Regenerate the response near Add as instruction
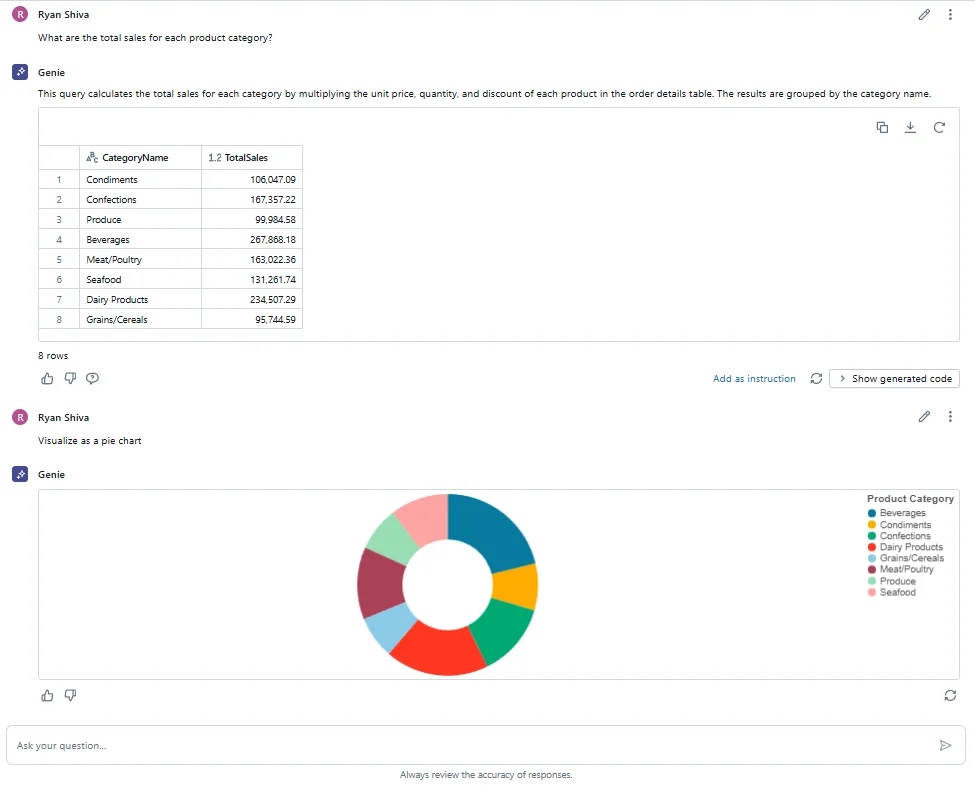Viewport: 975px width, 791px height. tap(816, 378)
